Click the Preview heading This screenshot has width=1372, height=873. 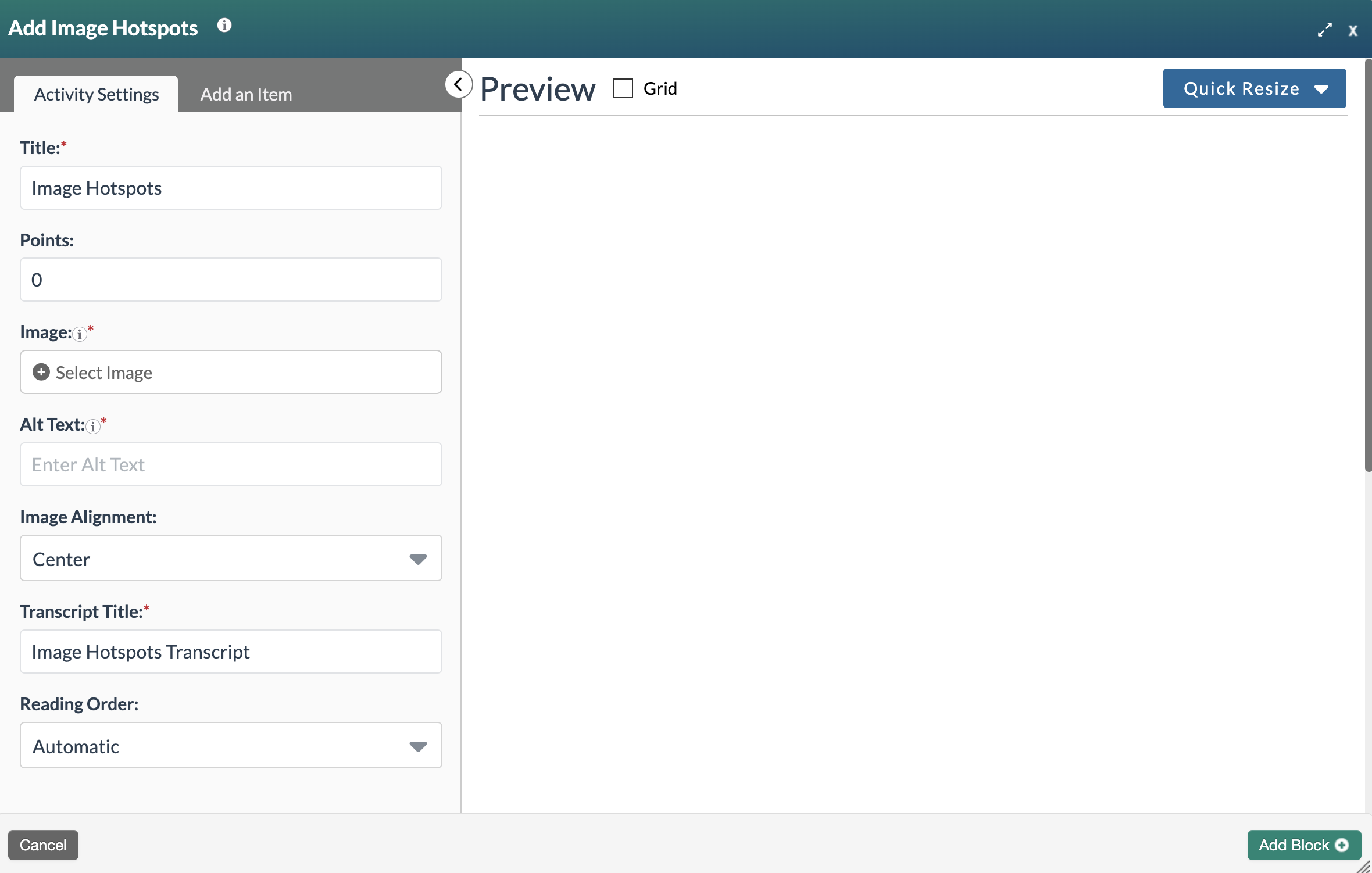coord(538,89)
